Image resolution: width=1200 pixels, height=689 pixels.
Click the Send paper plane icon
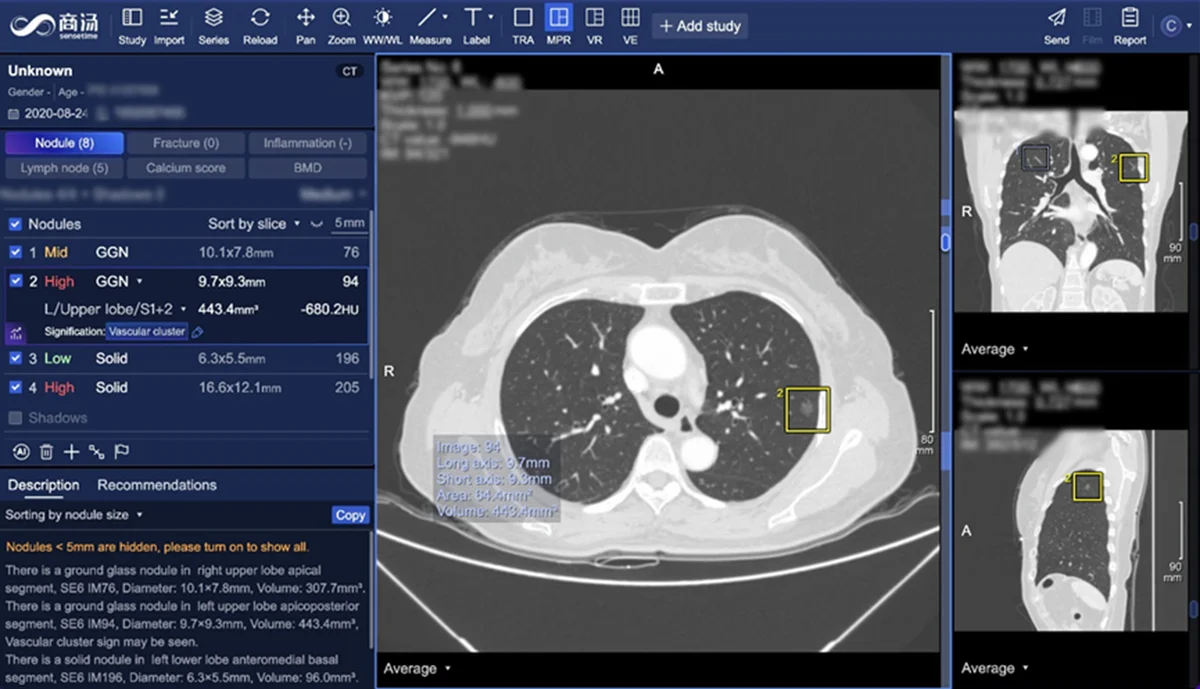click(1056, 25)
